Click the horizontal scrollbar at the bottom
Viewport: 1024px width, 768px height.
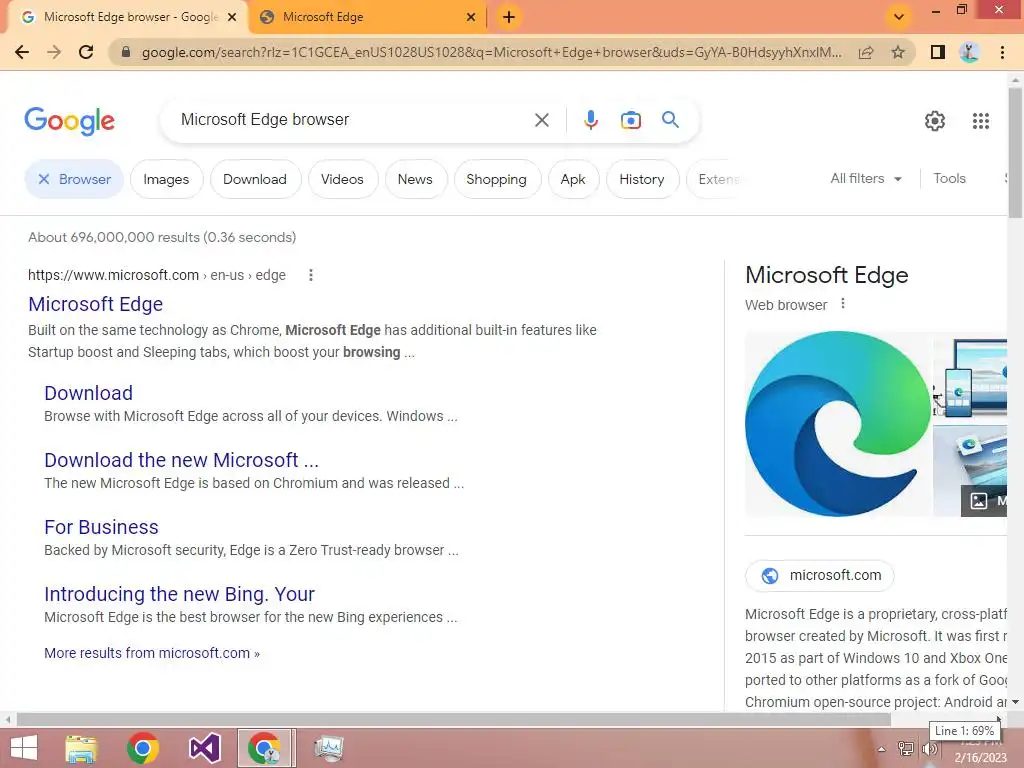[x=453, y=720]
